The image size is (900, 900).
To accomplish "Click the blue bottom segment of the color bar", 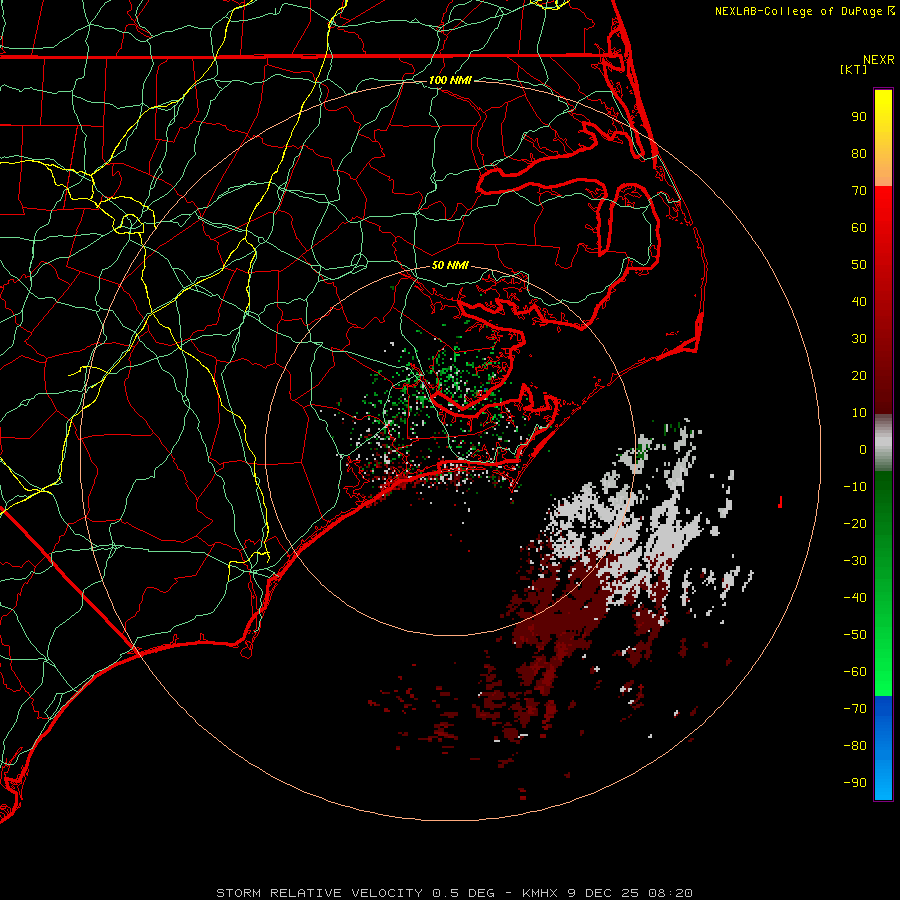I will coord(883,747).
